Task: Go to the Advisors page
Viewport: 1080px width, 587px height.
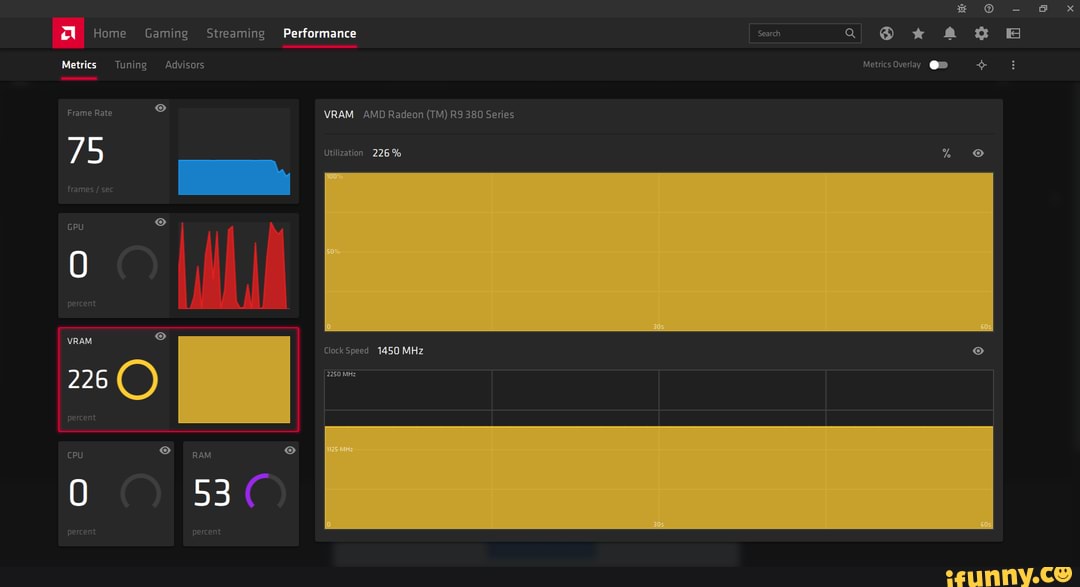Action: (184, 64)
